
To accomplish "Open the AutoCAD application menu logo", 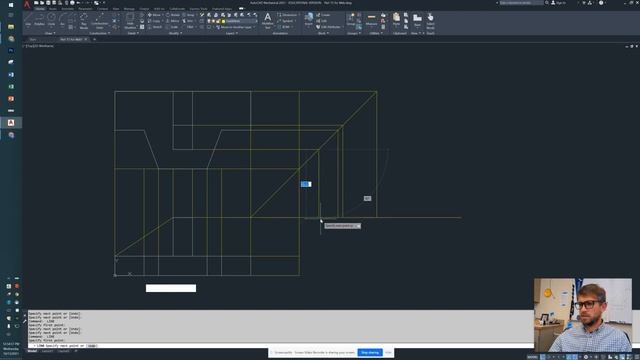I will (x=27, y=4).
